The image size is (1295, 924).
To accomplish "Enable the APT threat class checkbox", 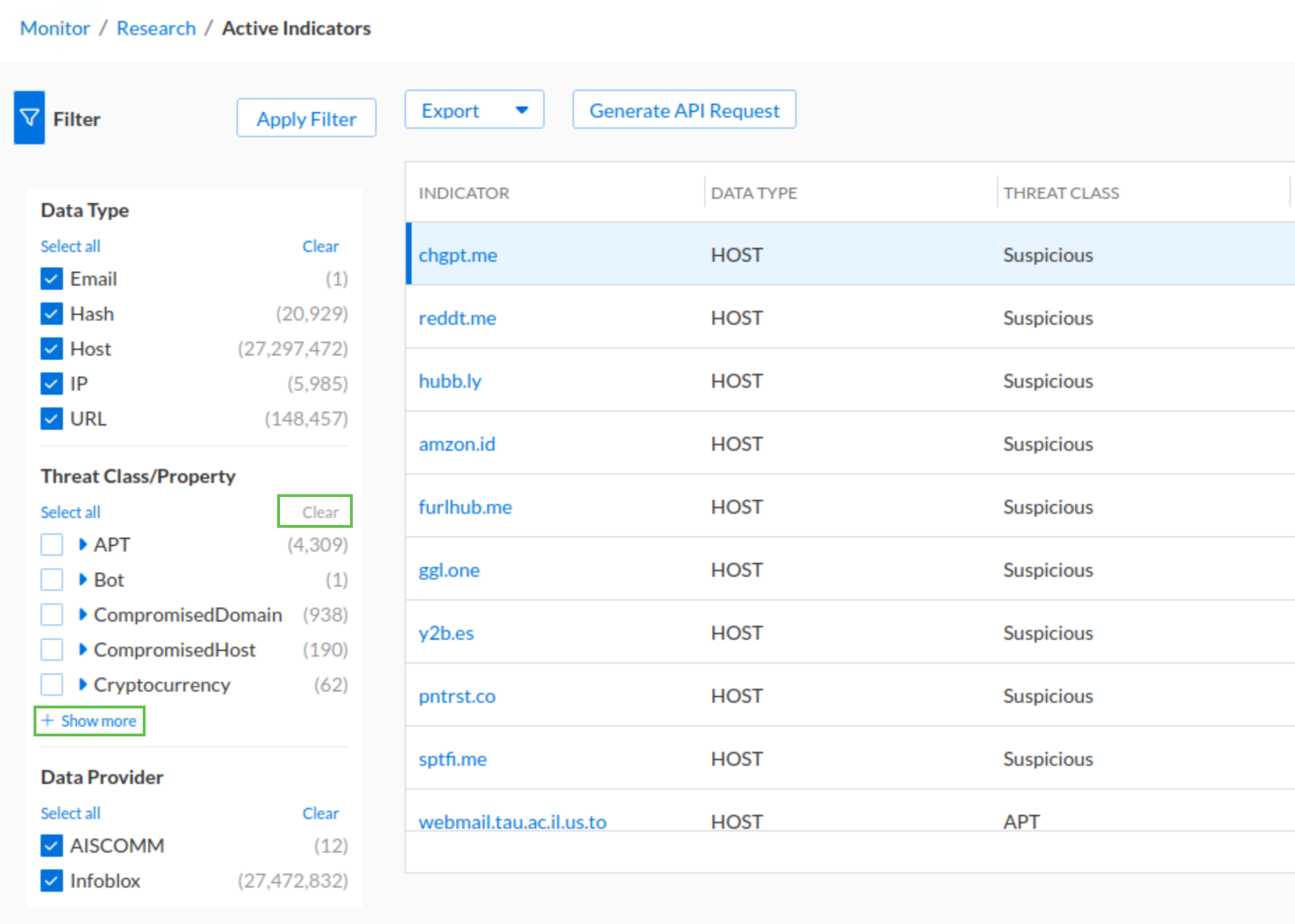I will point(52,545).
